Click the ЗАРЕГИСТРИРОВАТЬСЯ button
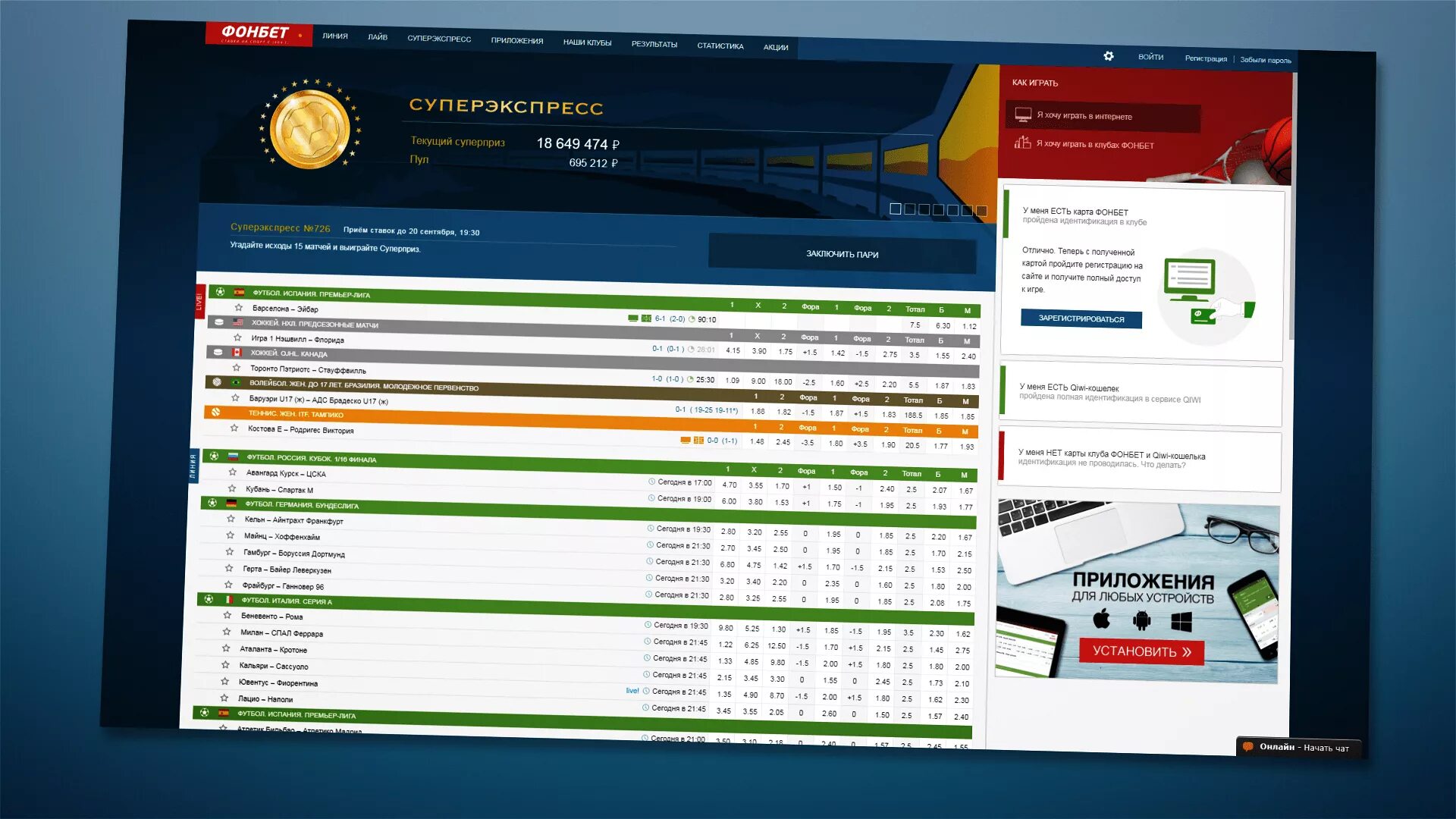This screenshot has width=1456, height=819. pyautogui.click(x=1081, y=318)
